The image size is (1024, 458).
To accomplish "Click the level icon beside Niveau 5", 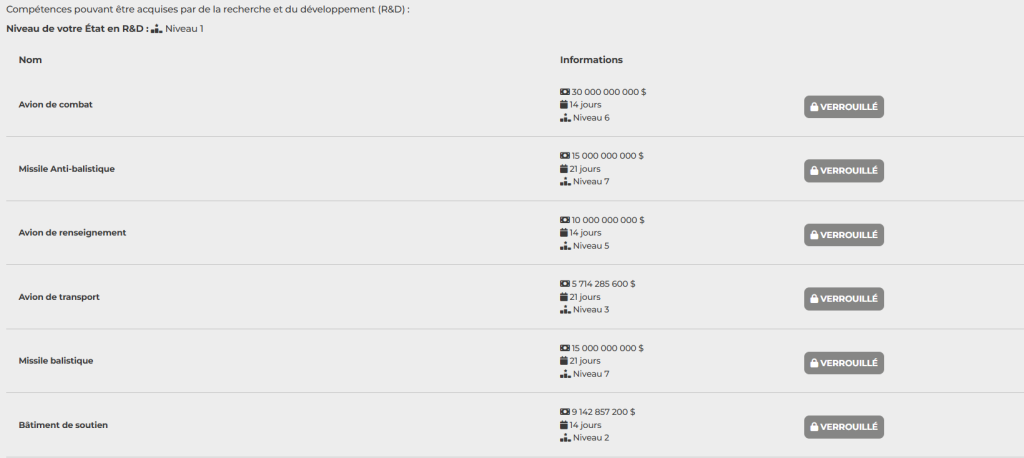I will (x=566, y=246).
